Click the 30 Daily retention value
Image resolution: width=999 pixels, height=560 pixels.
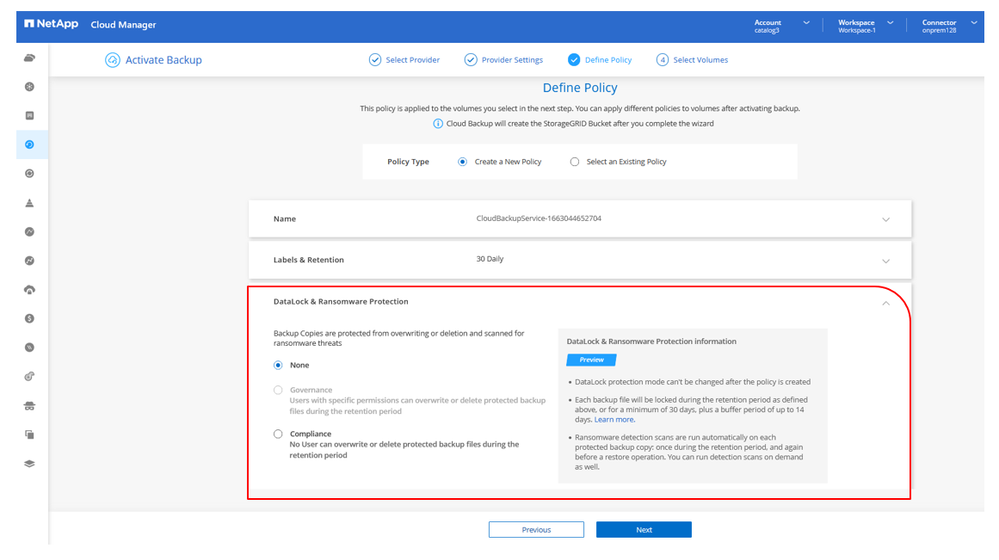(489, 259)
